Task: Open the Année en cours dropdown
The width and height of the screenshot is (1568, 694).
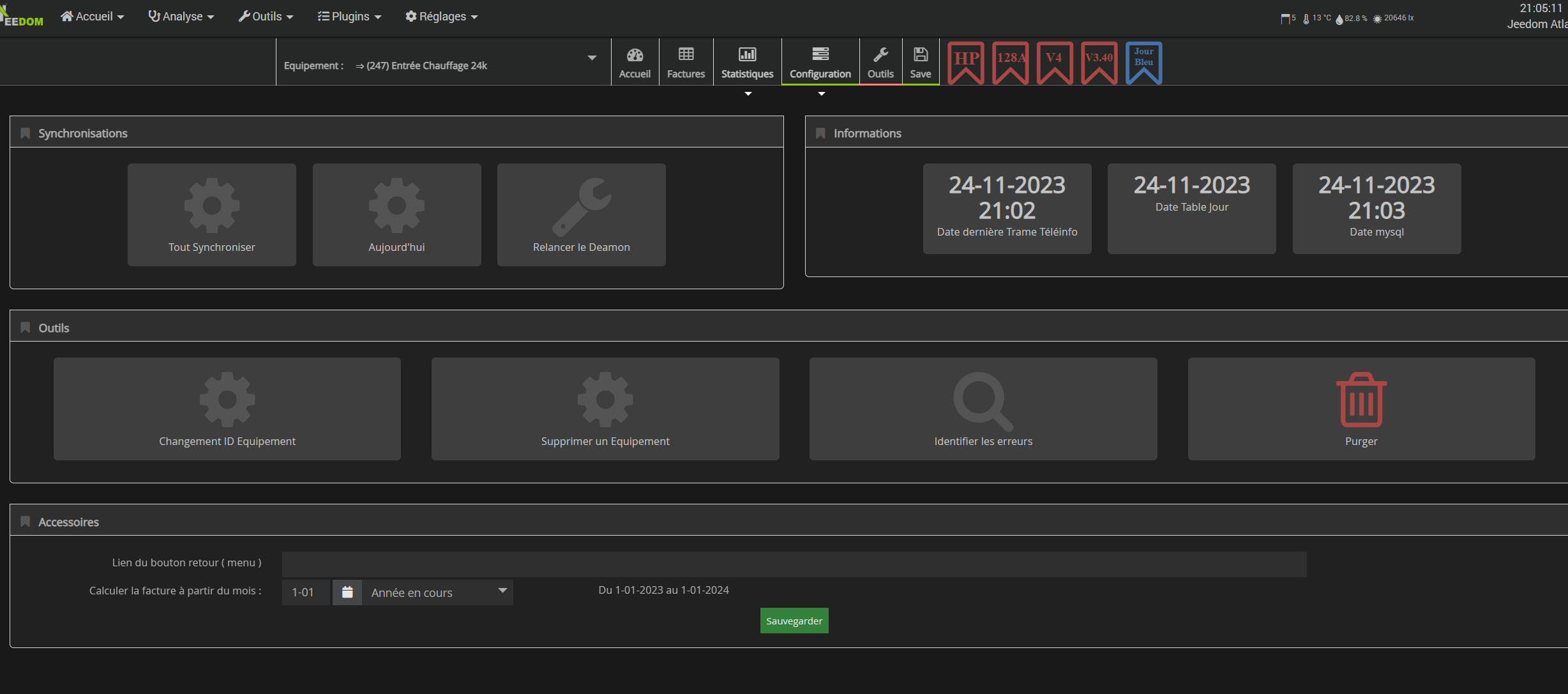Action: coord(437,592)
